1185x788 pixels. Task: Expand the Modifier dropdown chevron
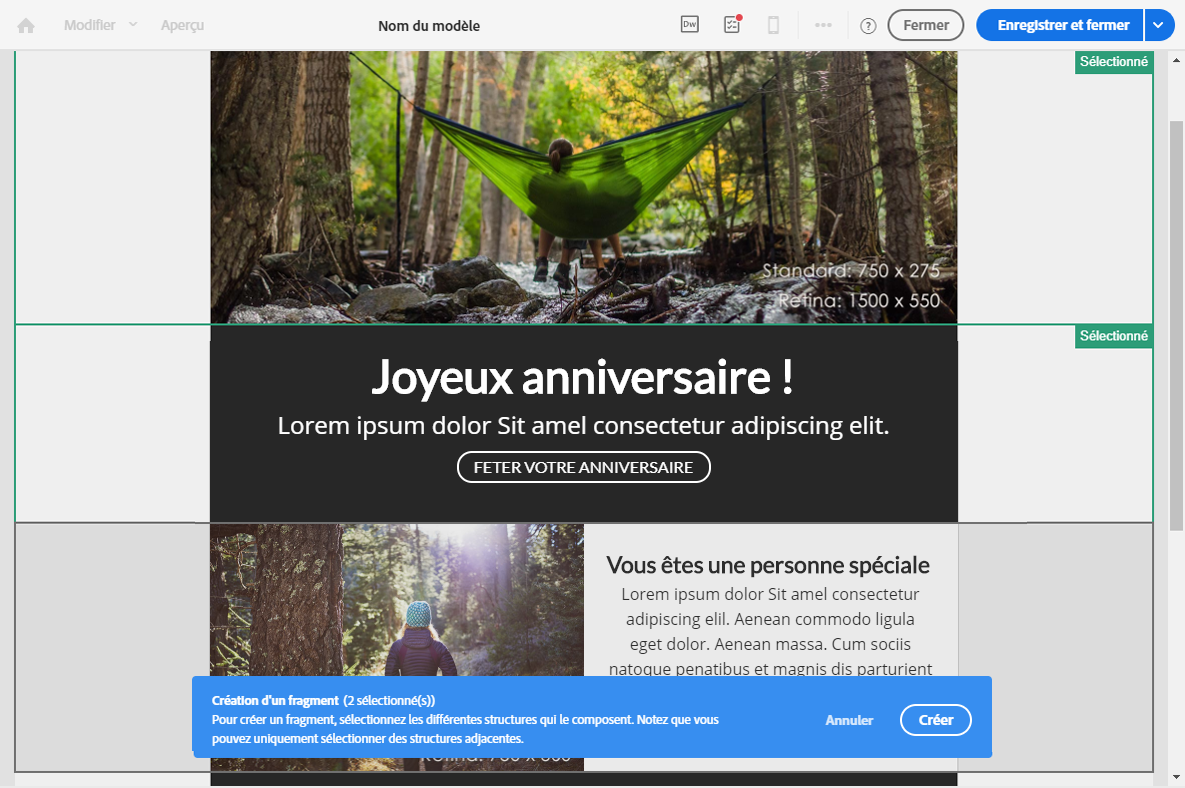point(133,24)
